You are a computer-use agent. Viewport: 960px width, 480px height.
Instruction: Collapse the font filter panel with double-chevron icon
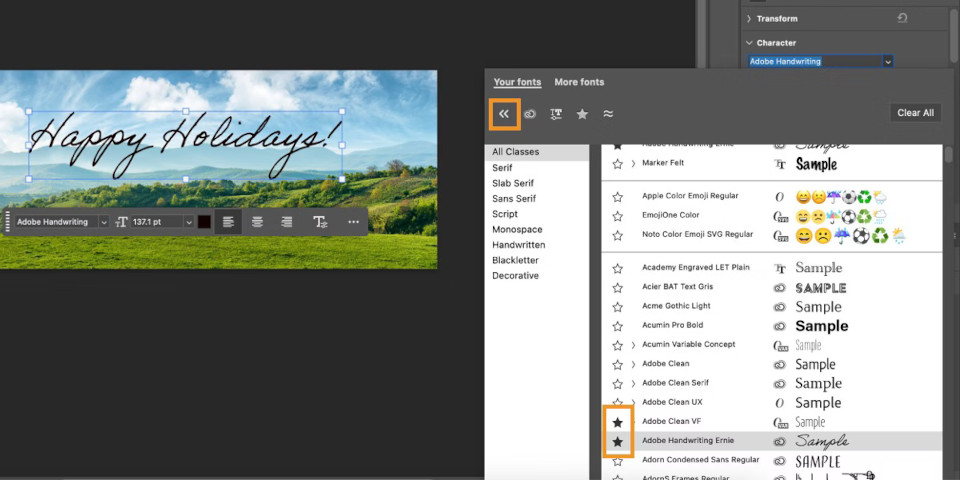pyautogui.click(x=504, y=114)
